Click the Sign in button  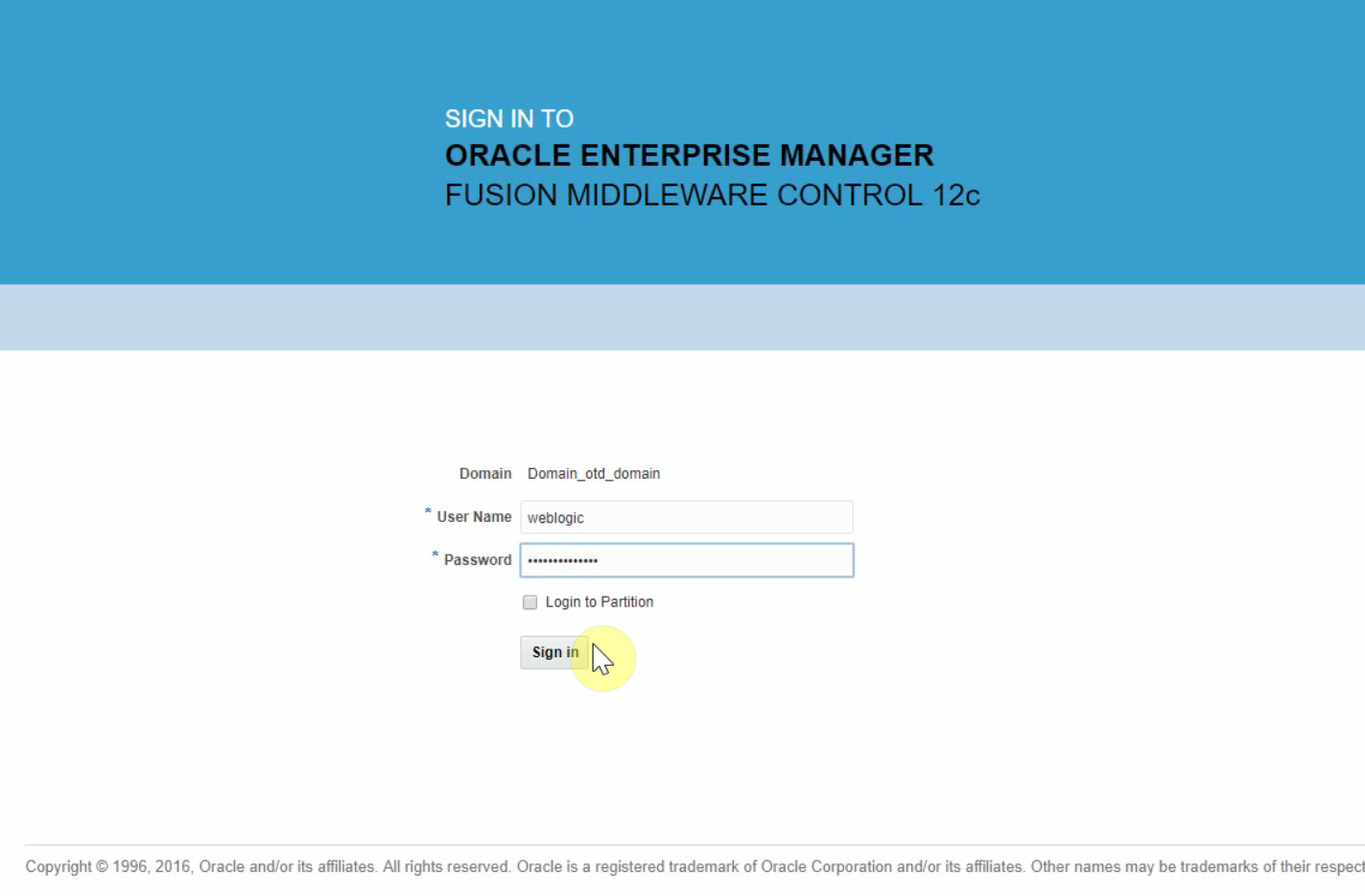pos(554,652)
